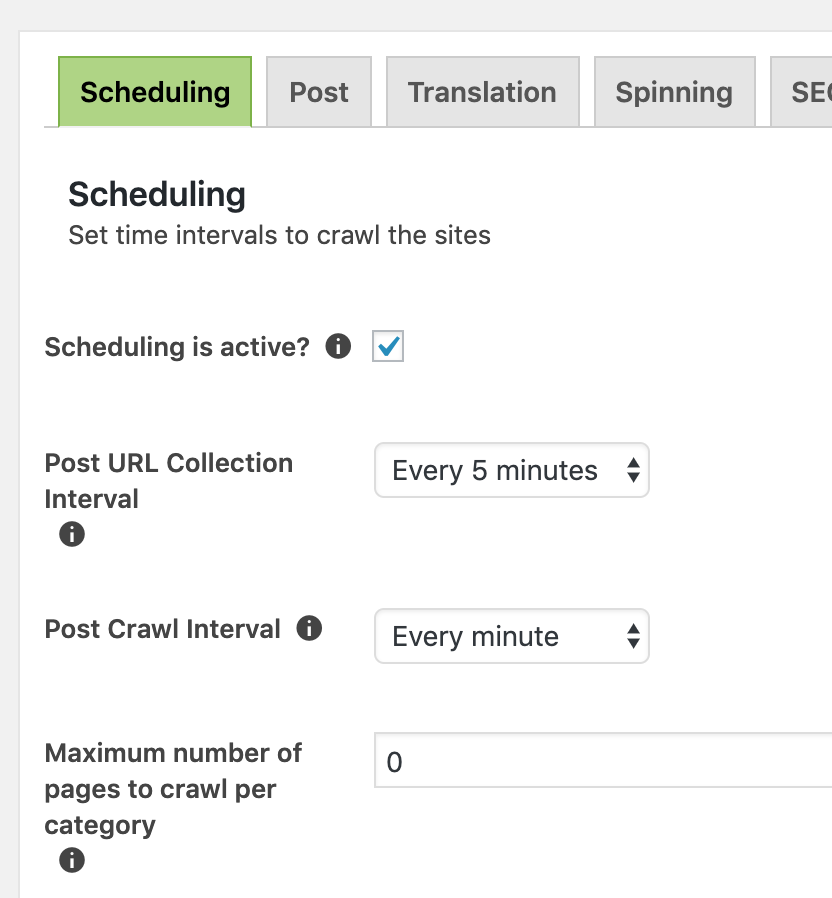Switch to the Translation tab
832x898 pixels.
483,92
